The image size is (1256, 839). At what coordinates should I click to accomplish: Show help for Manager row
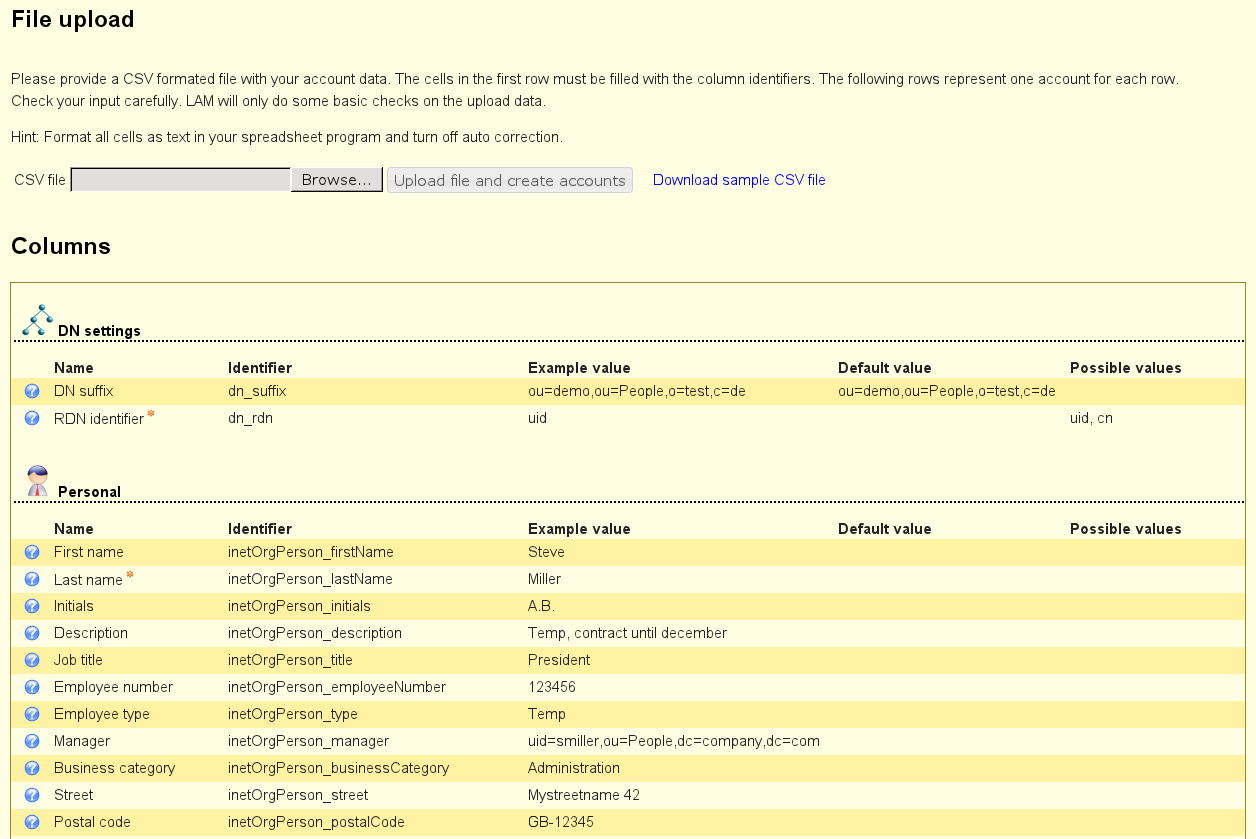click(x=32, y=741)
